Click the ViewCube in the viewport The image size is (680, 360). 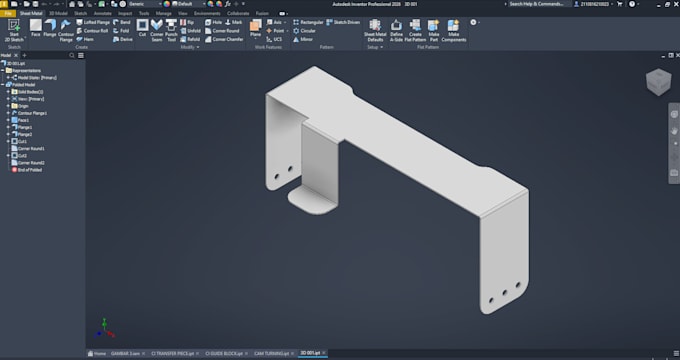tap(658, 82)
